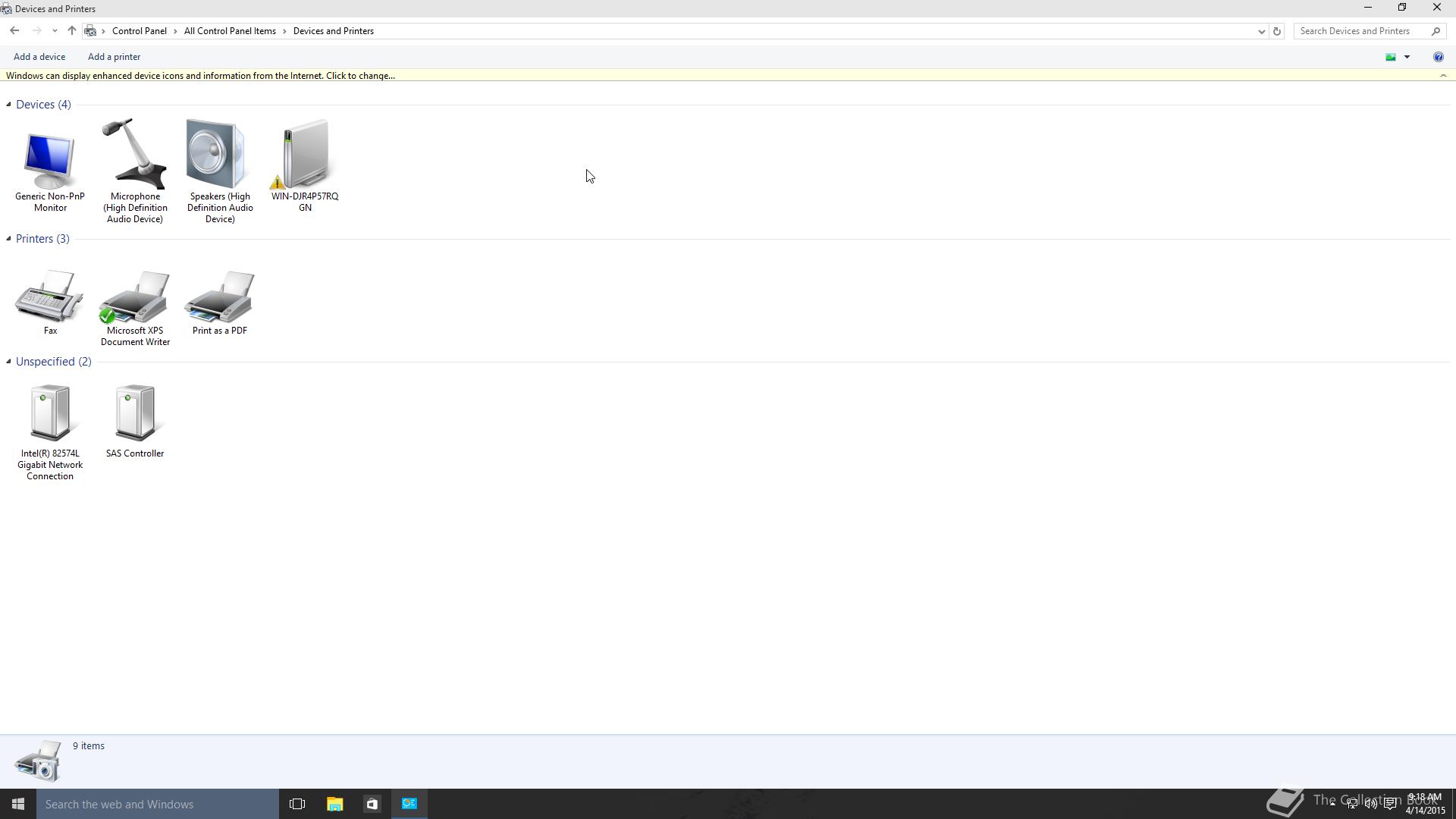Click the Search the web and Windows box
Image resolution: width=1456 pixels, height=819 pixels.
tap(158, 804)
